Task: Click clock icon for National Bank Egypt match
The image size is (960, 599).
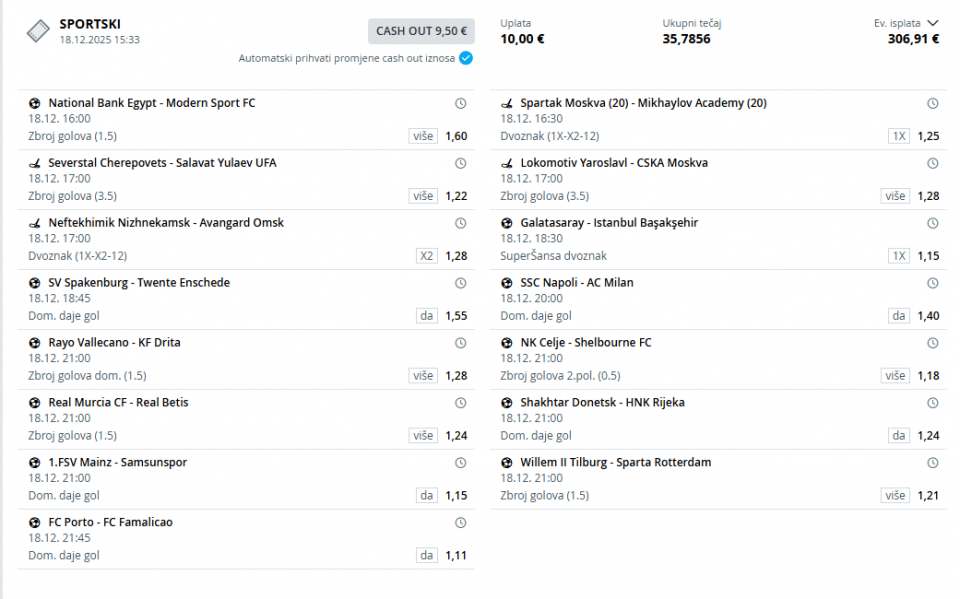Action: (x=461, y=103)
